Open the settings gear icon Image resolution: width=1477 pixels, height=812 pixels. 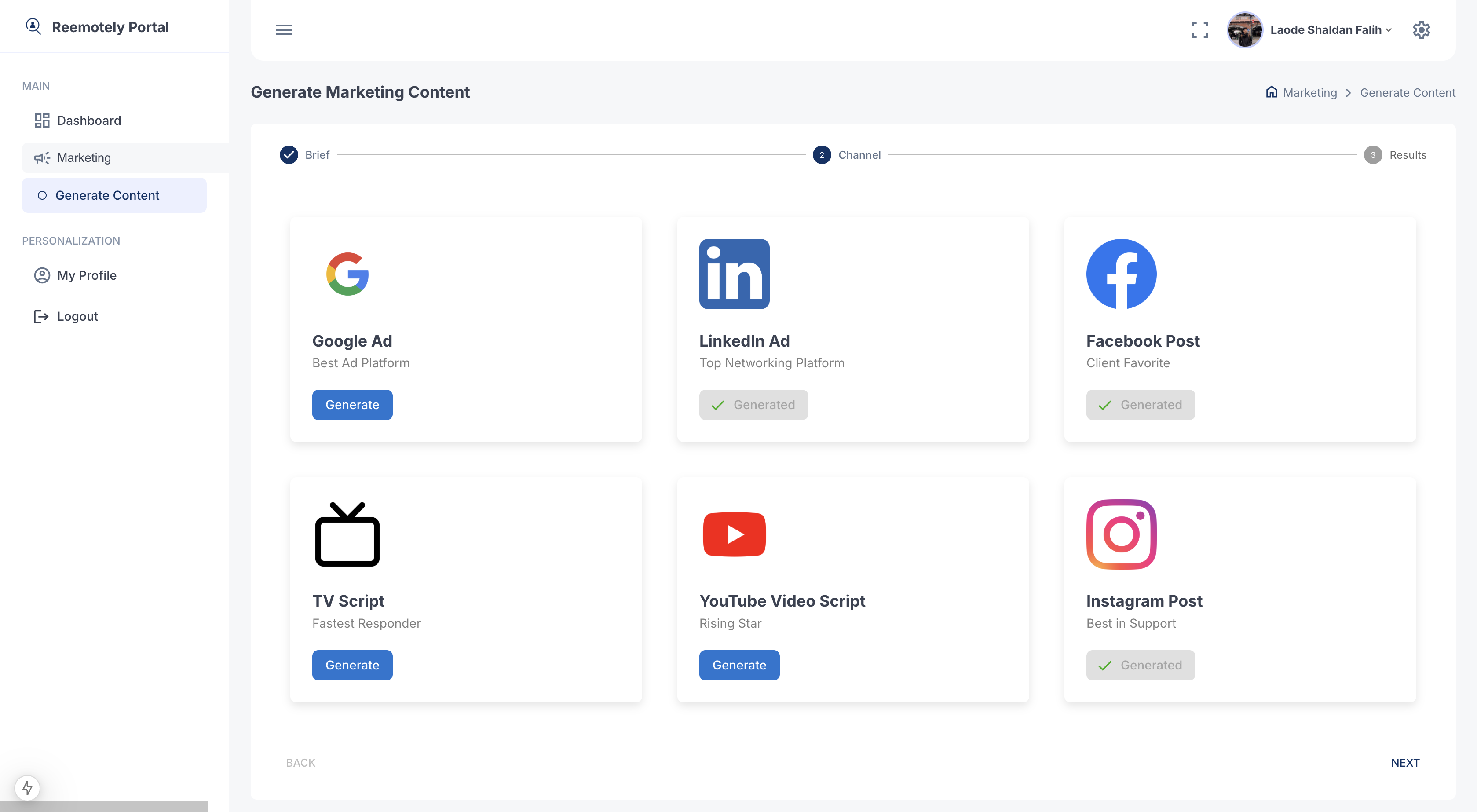[1421, 30]
